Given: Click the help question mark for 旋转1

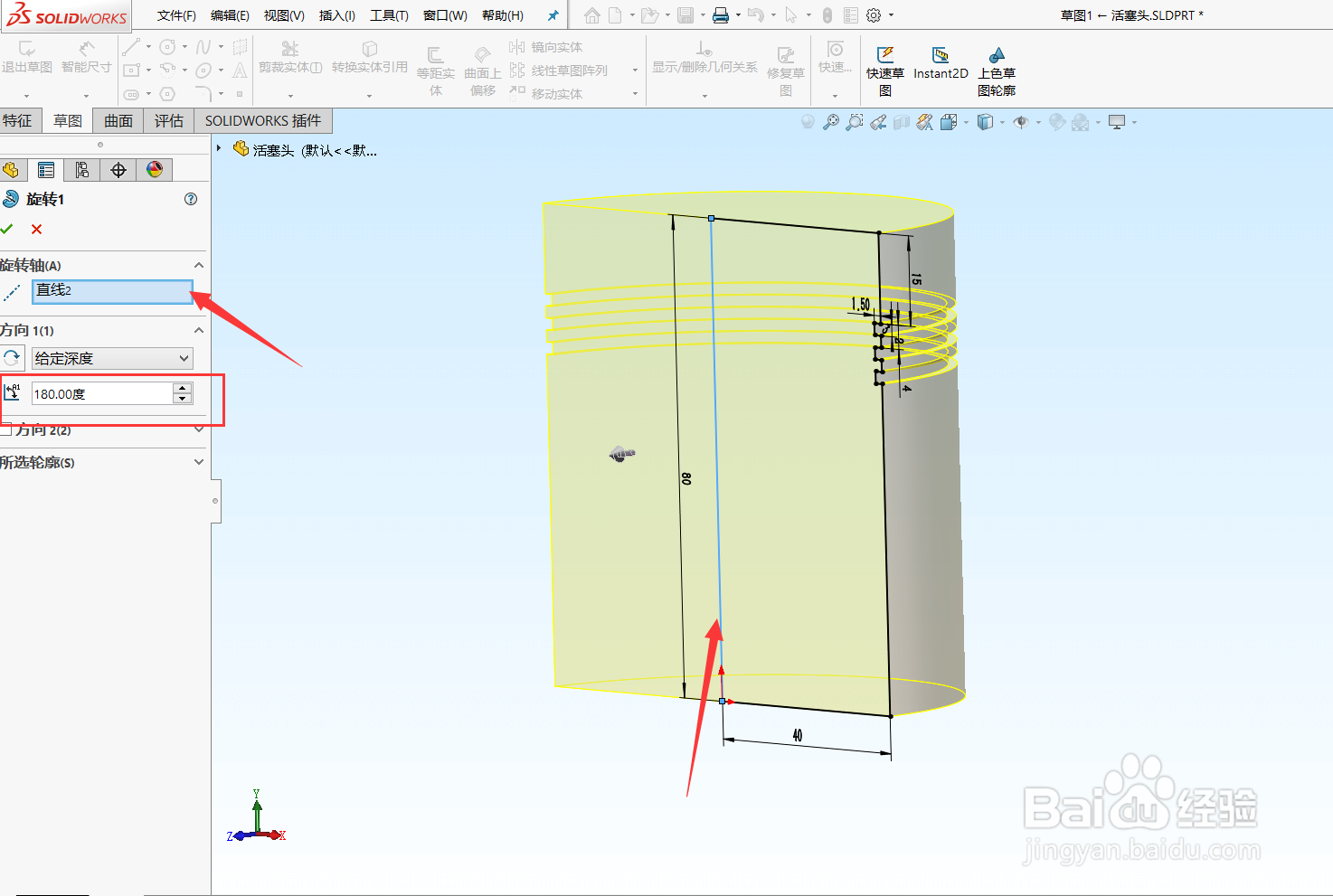Looking at the screenshot, I should pyautogui.click(x=190, y=199).
